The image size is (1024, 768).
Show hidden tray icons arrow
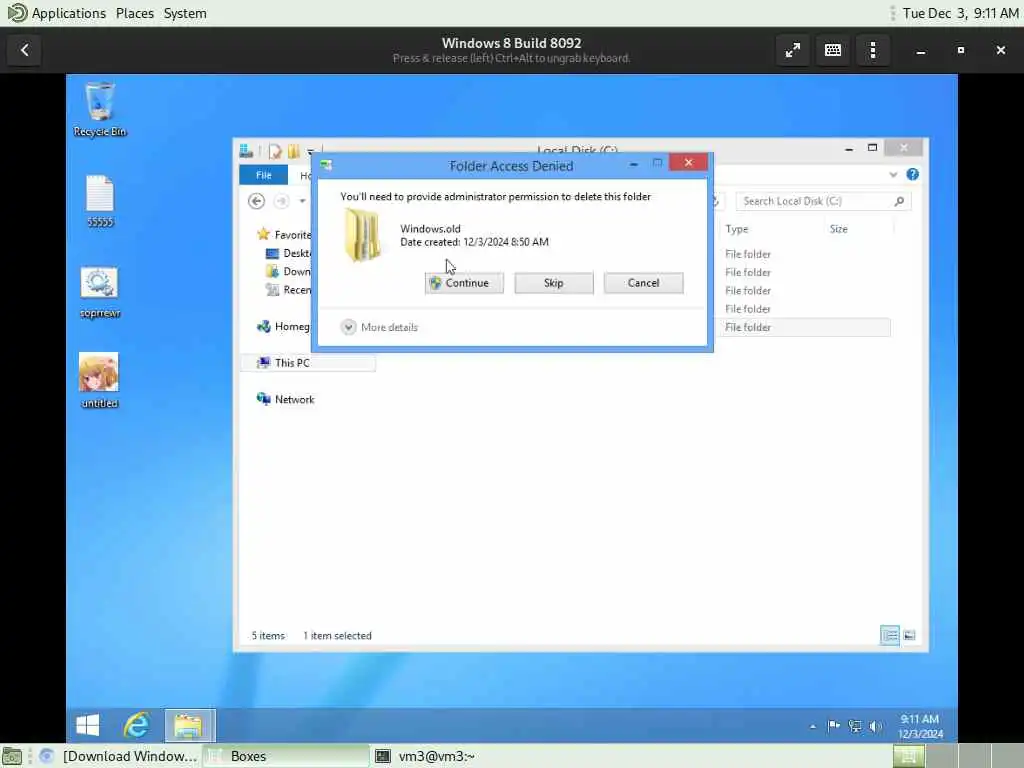(x=812, y=726)
